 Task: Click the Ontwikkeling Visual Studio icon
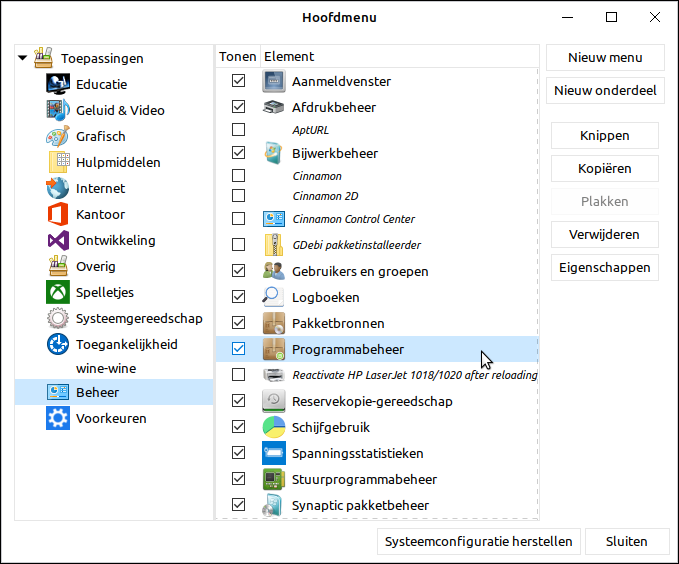pos(58,240)
